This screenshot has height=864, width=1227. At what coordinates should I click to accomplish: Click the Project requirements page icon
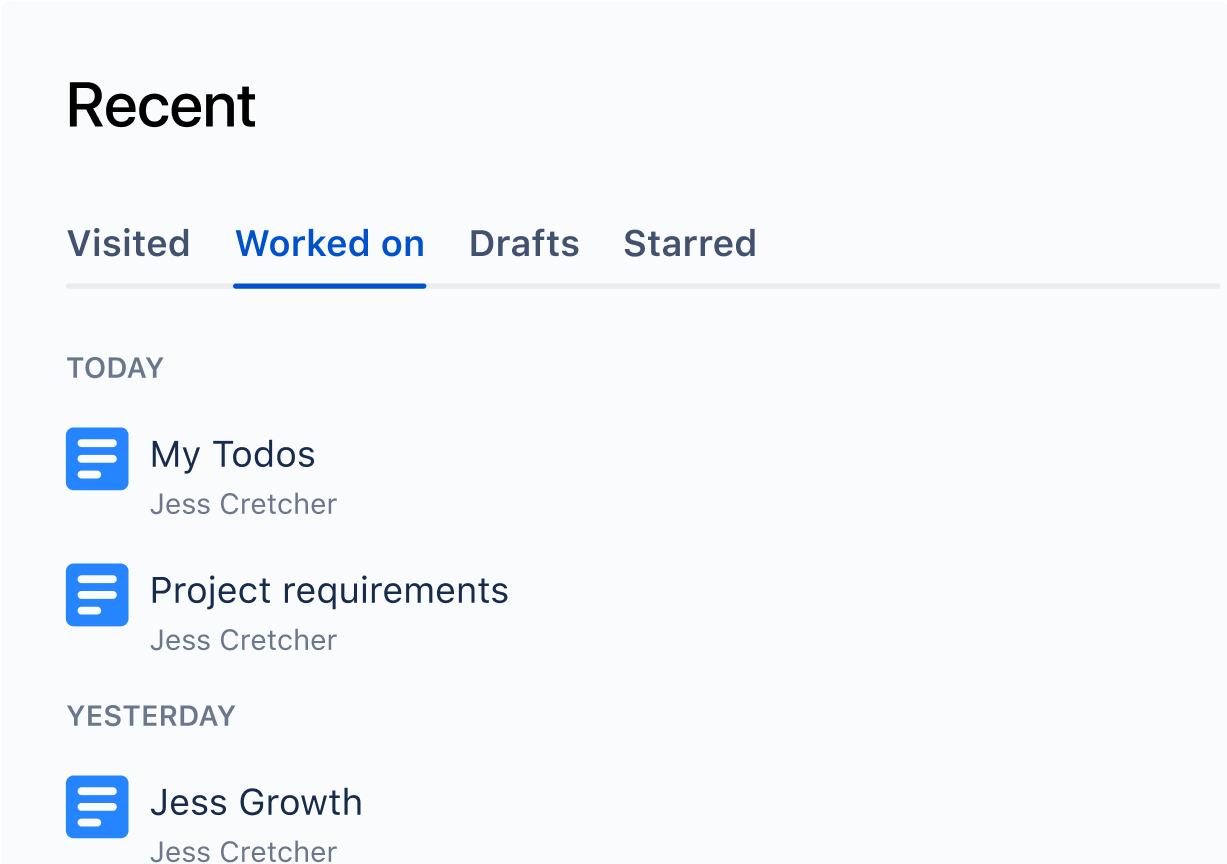coord(97,595)
